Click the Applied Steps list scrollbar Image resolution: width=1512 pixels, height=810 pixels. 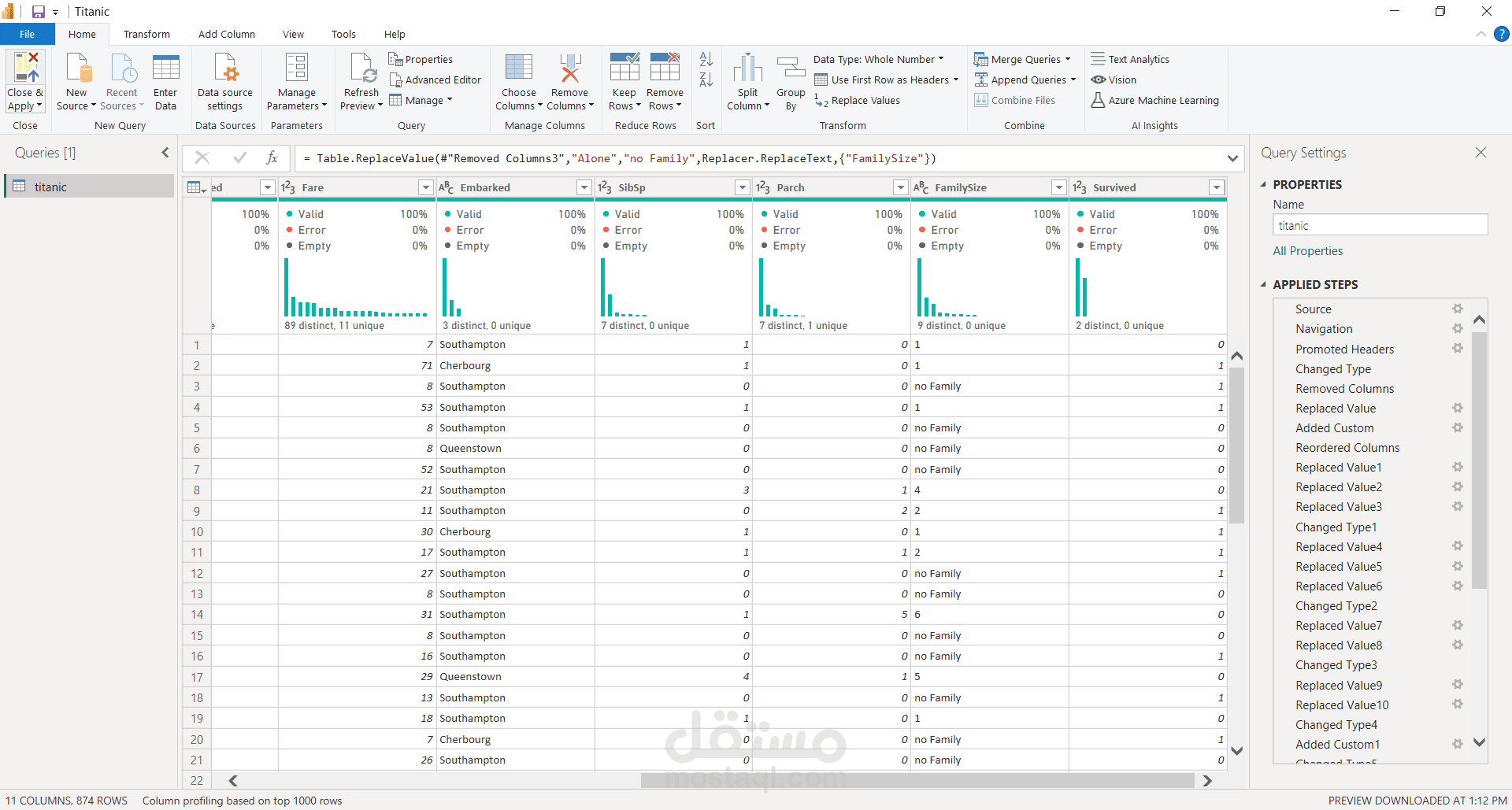1480,460
